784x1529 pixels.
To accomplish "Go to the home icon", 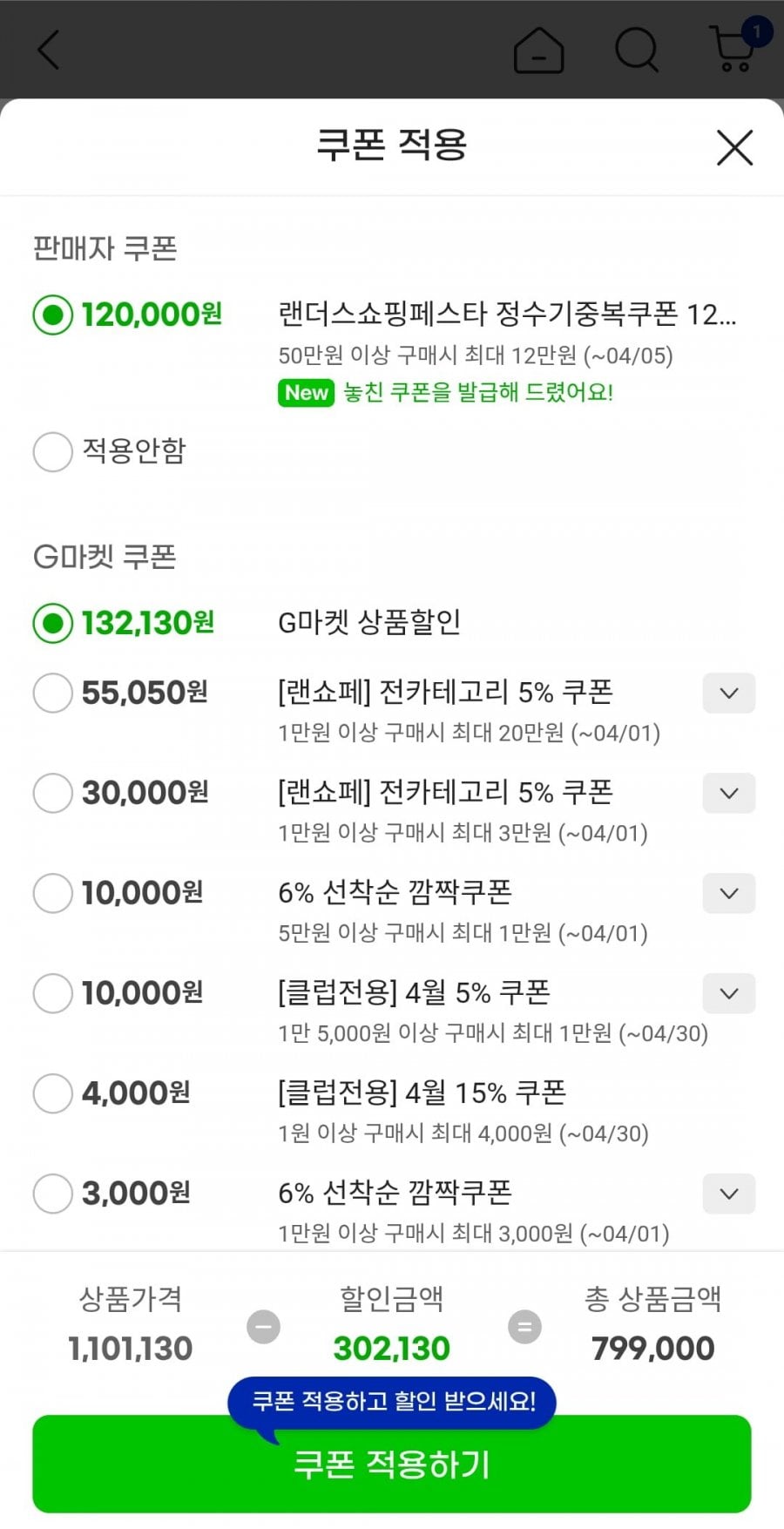I will [539, 50].
